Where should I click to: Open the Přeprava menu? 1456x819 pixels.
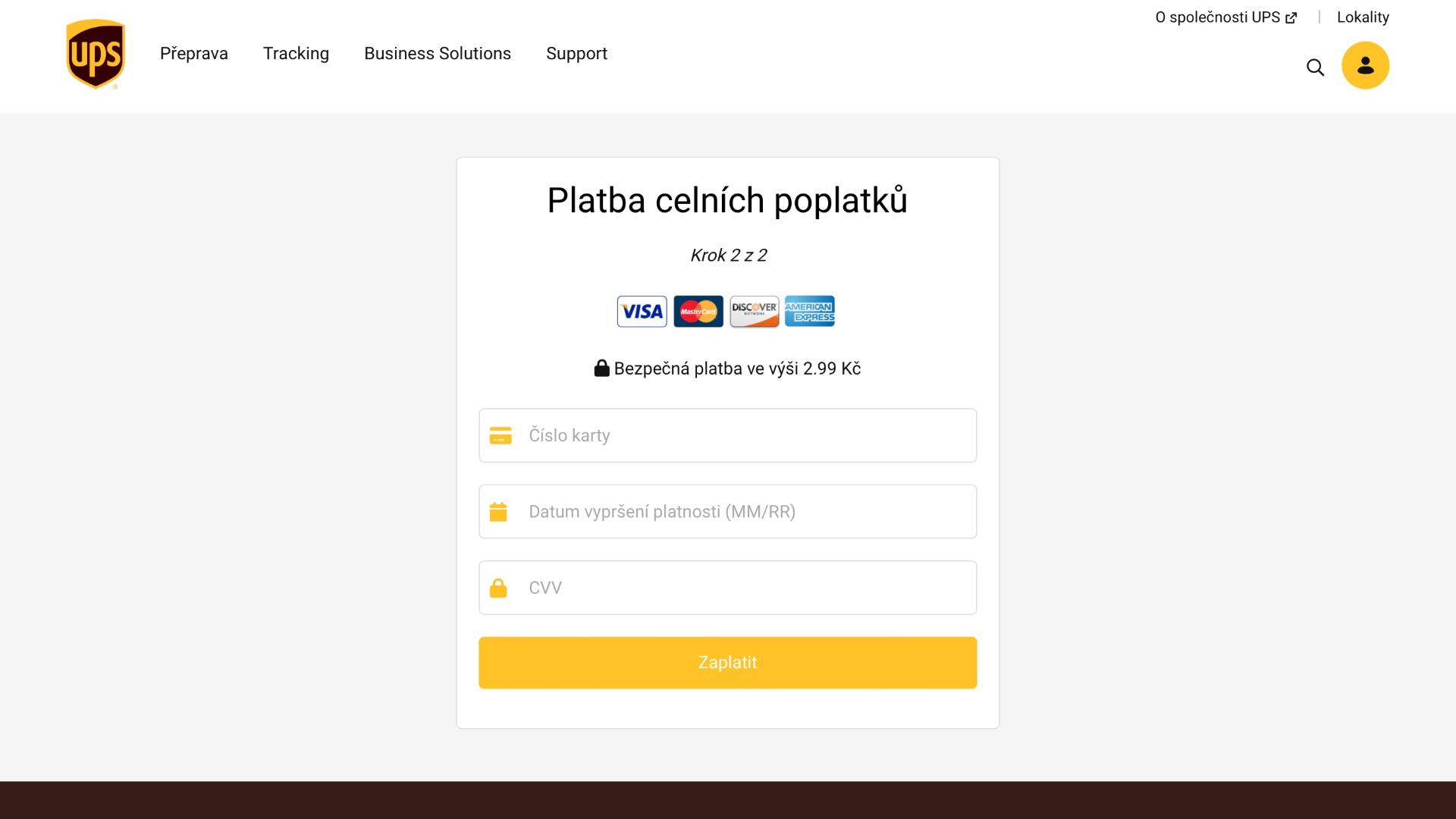click(194, 54)
